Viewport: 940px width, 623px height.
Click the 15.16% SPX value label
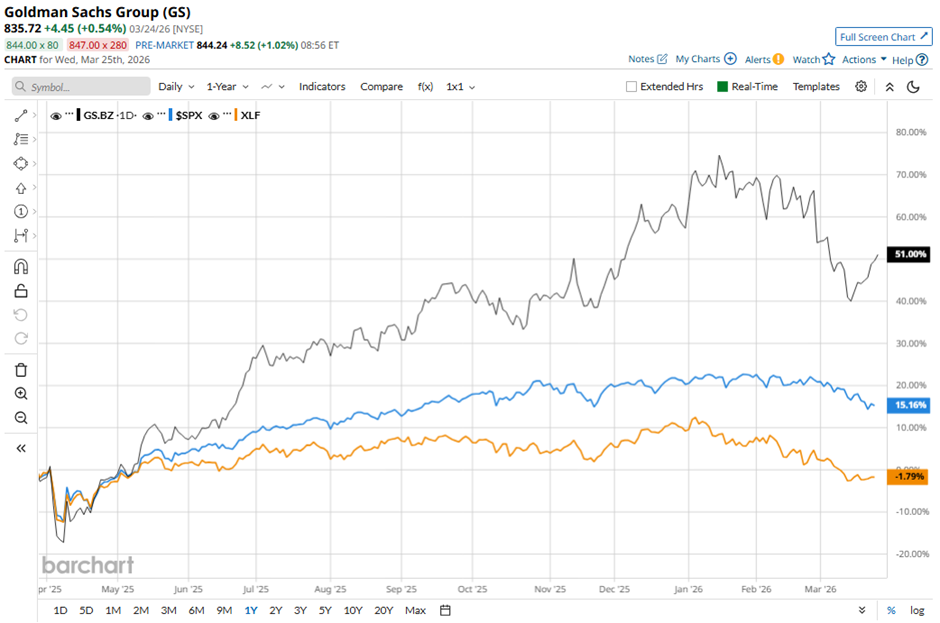[x=909, y=405]
